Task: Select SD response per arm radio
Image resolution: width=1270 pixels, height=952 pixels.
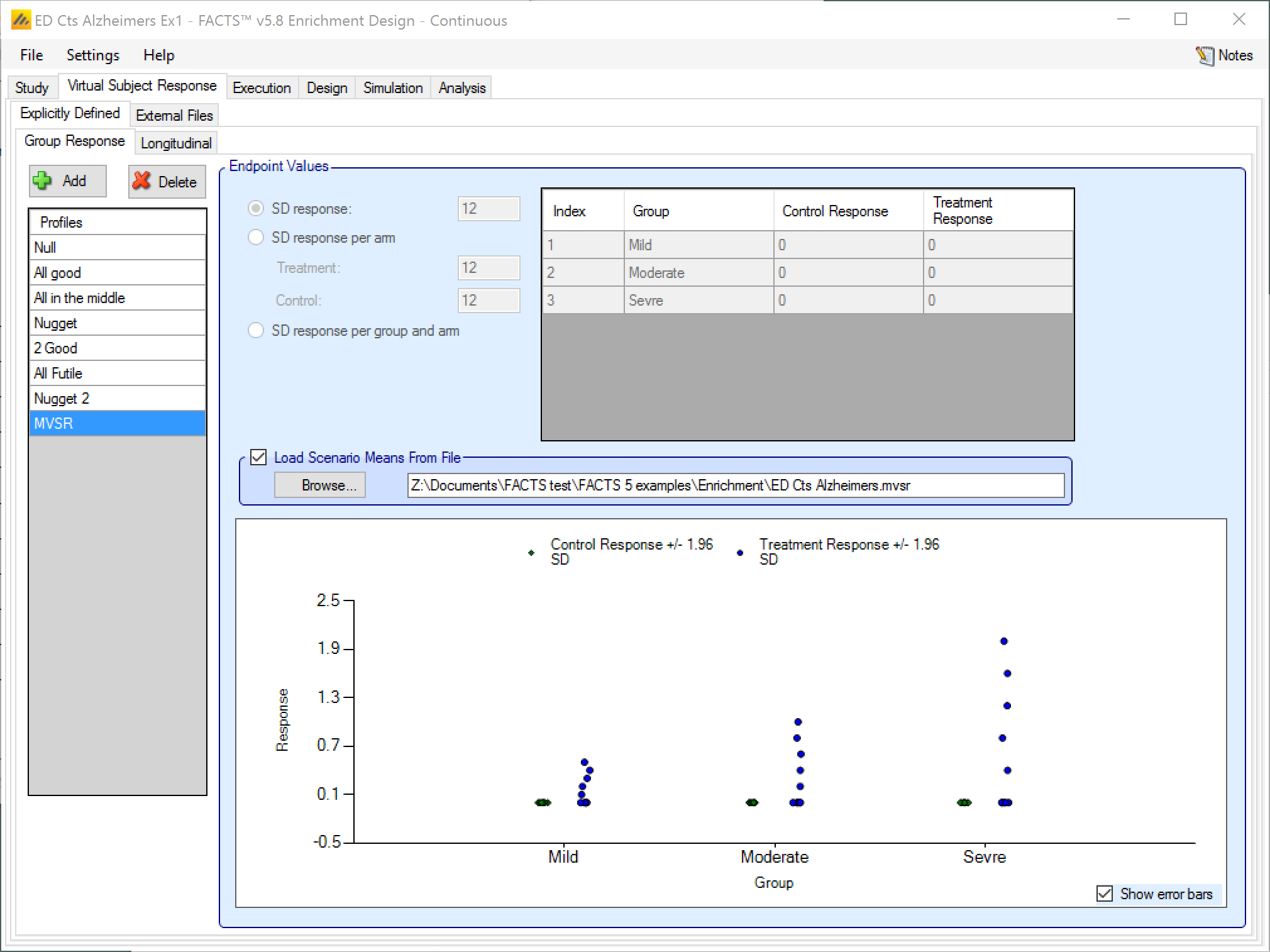Action: click(256, 238)
